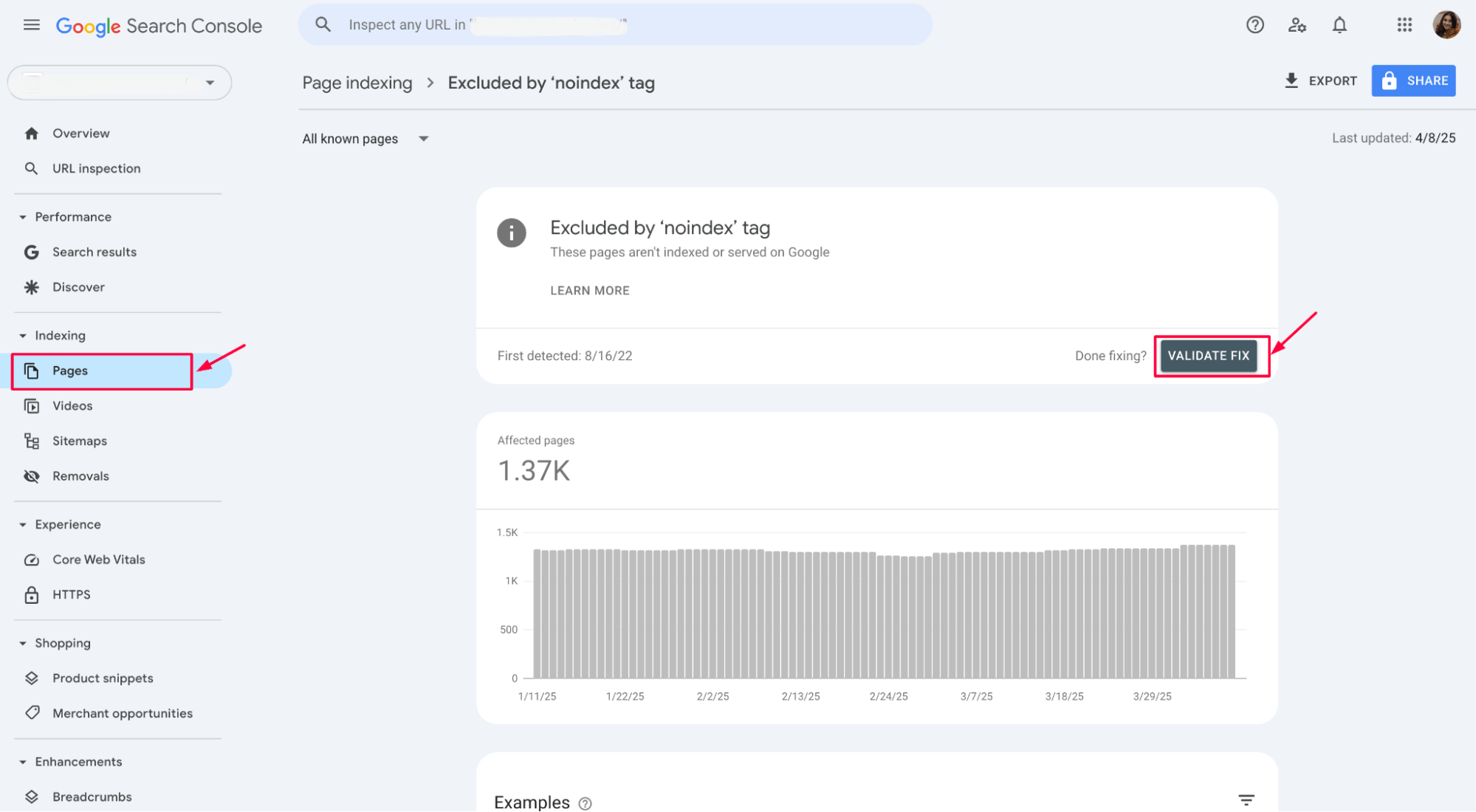The image size is (1476, 812).
Task: Collapse the Shopping section
Action: [23, 644]
